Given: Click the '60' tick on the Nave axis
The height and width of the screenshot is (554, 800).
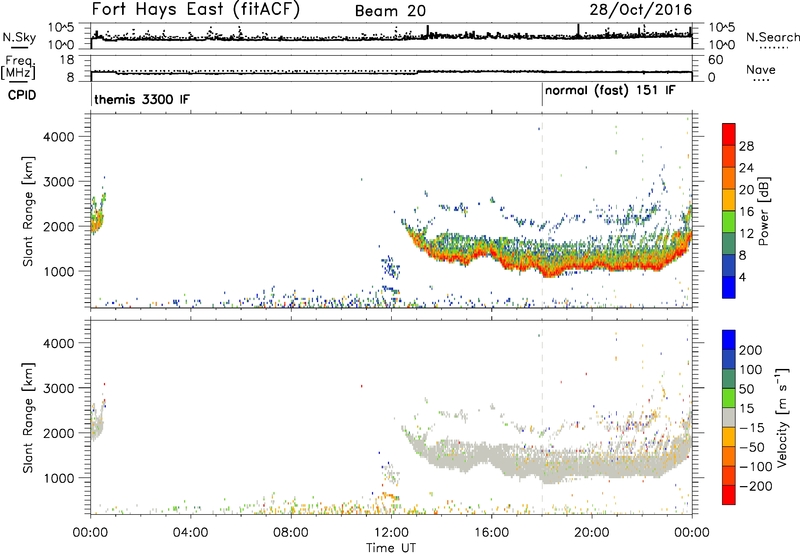Looking at the screenshot, I should 716,60.
